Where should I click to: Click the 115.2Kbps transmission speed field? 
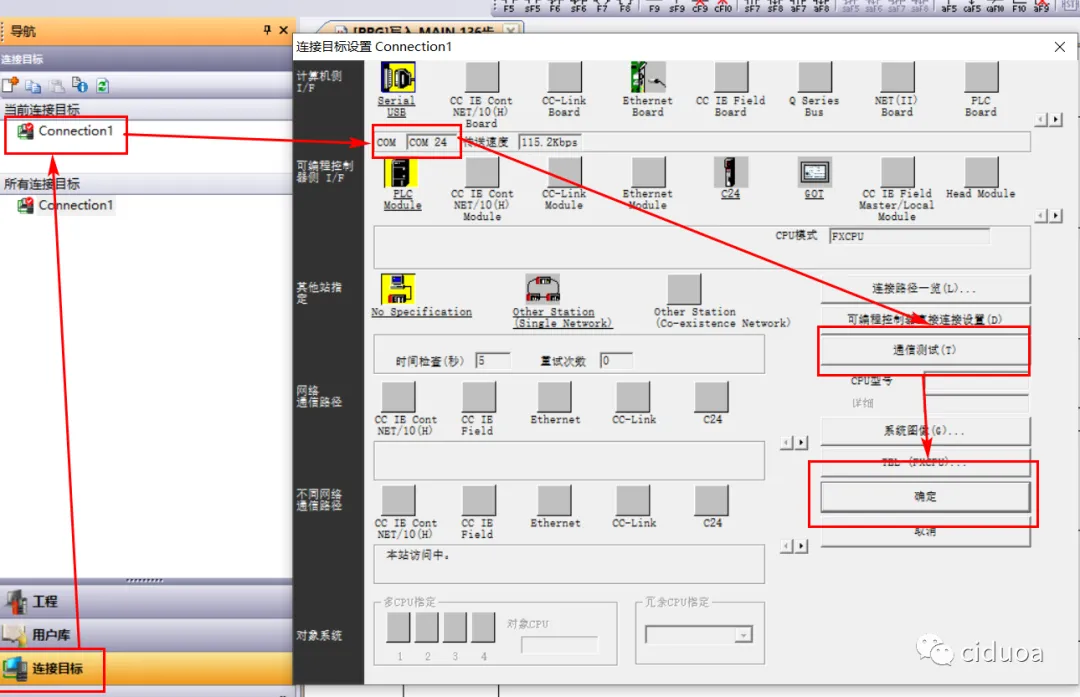[x=550, y=142]
